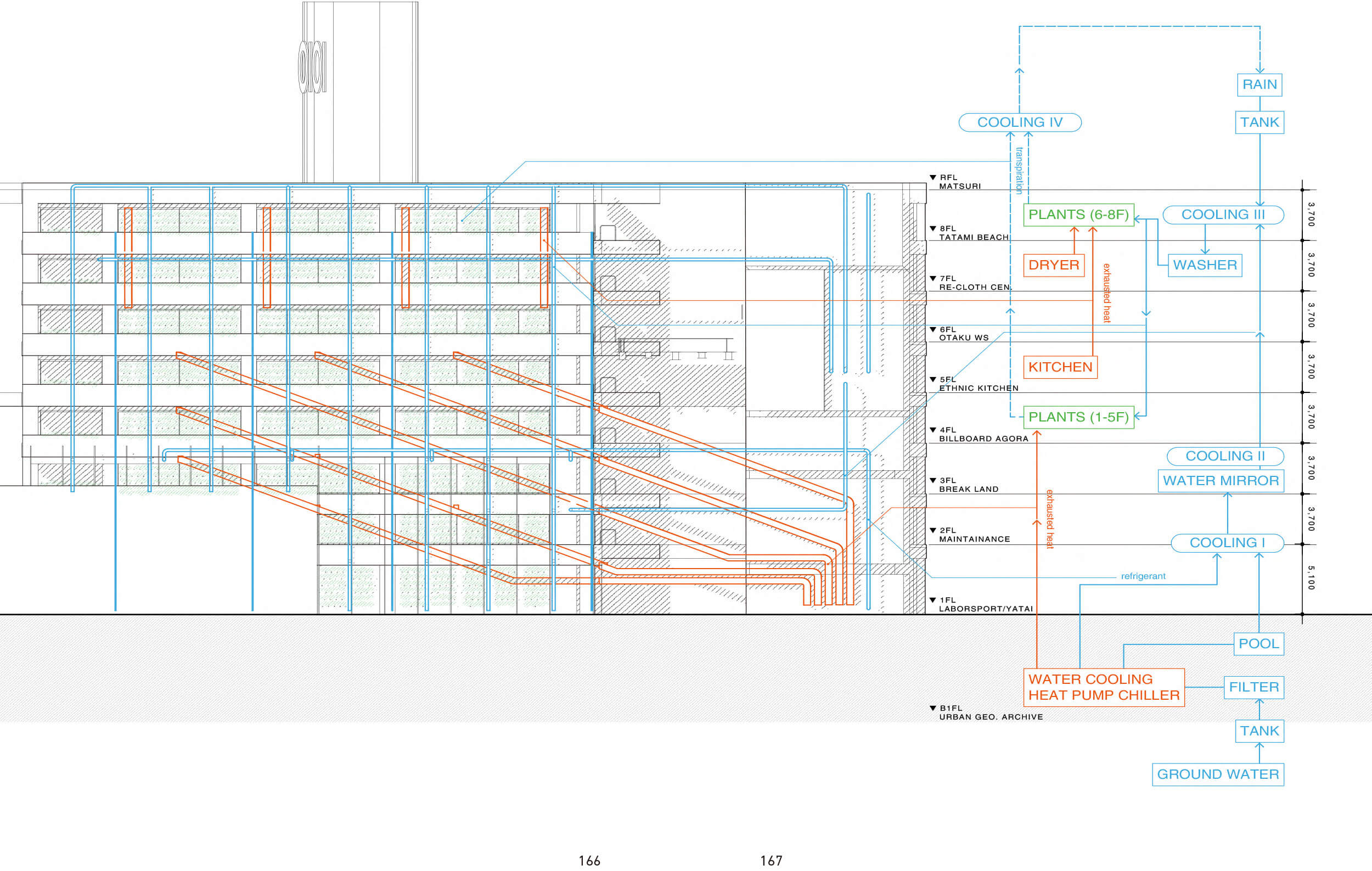Click the TANK box above GROUND WATER

pos(1259,732)
